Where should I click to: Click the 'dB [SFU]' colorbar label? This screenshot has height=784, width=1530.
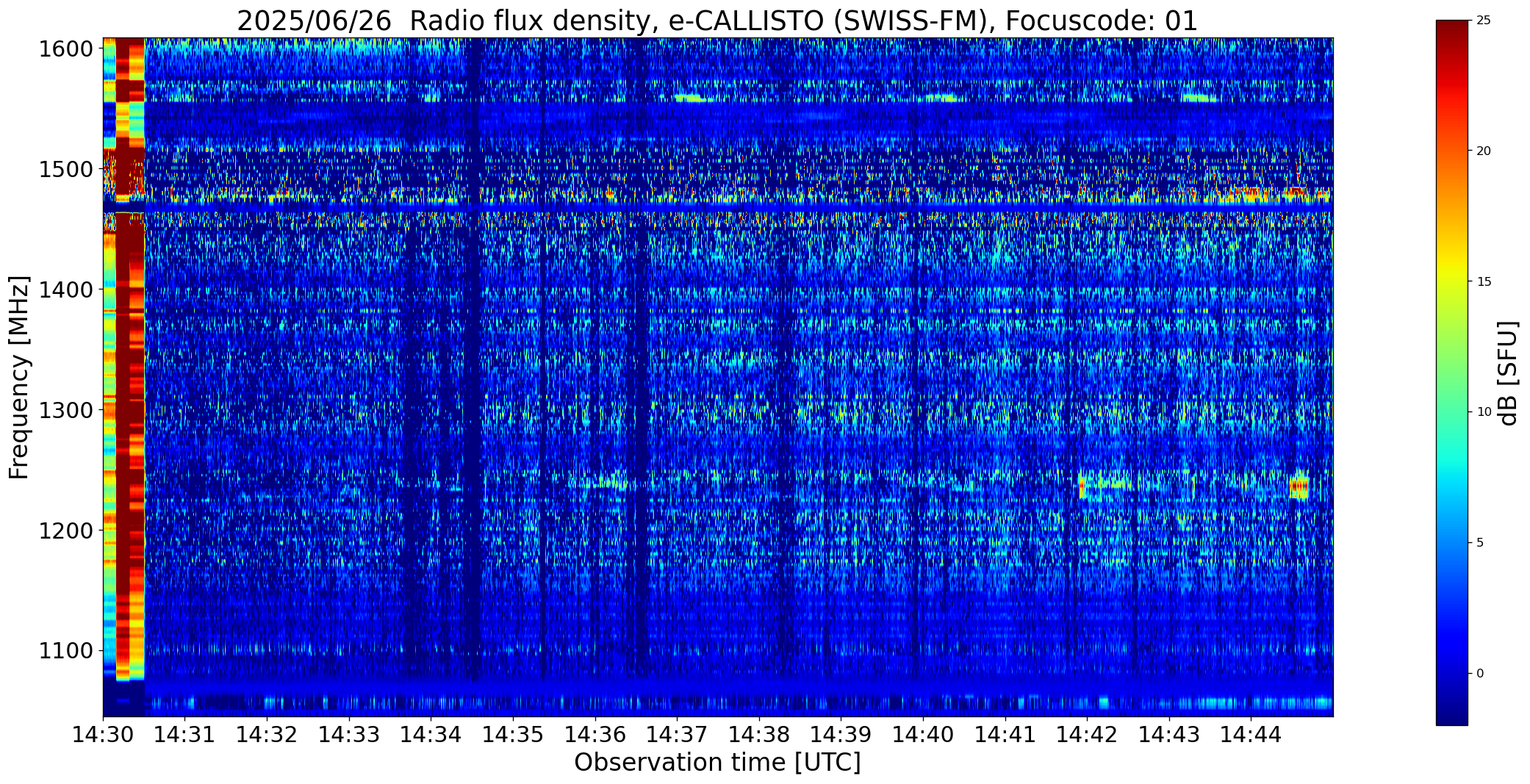coord(1508,373)
